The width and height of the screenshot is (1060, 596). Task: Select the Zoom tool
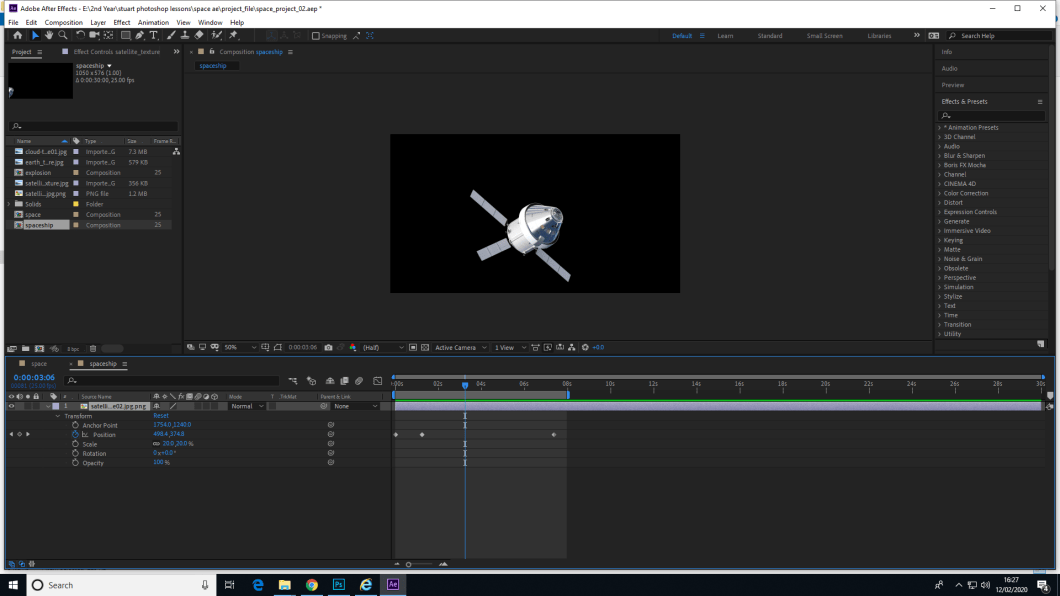(63, 35)
